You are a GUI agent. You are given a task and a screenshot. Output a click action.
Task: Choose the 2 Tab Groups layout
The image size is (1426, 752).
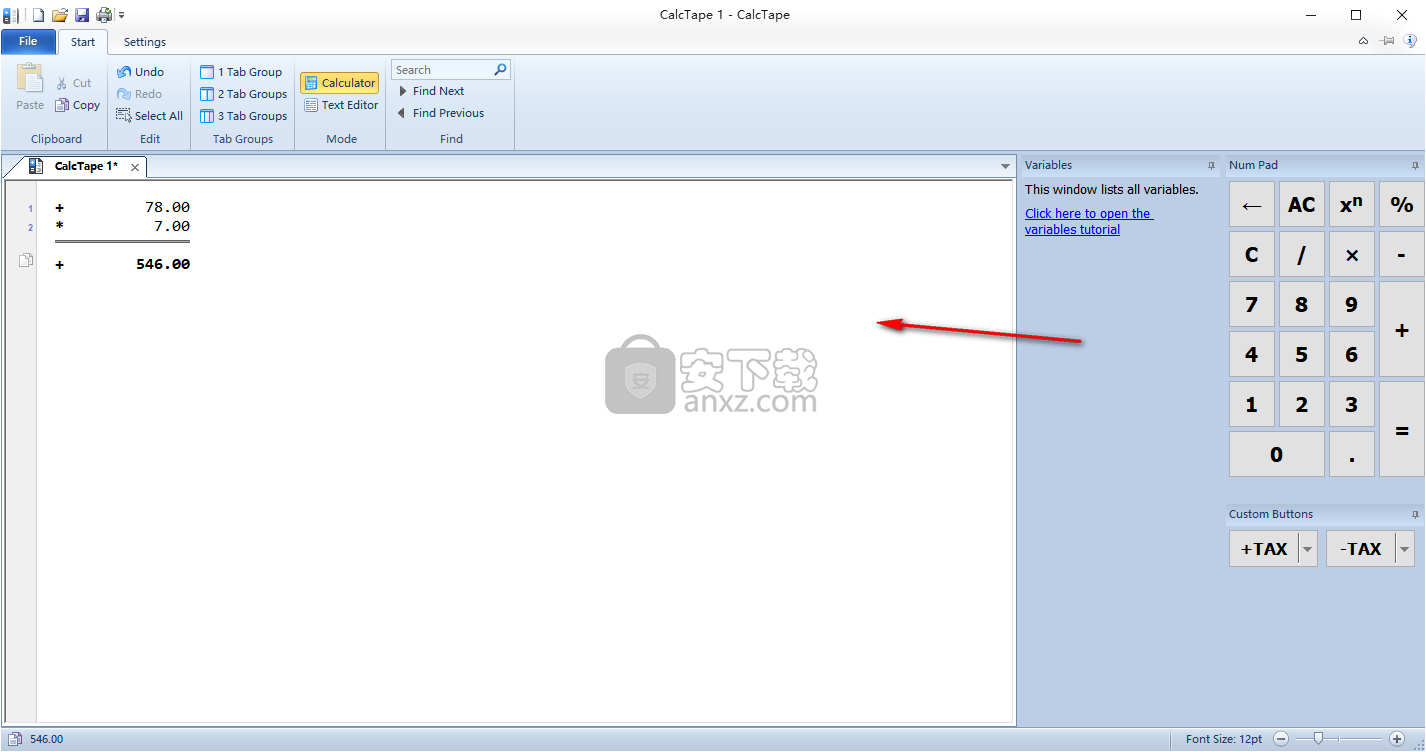tap(244, 94)
